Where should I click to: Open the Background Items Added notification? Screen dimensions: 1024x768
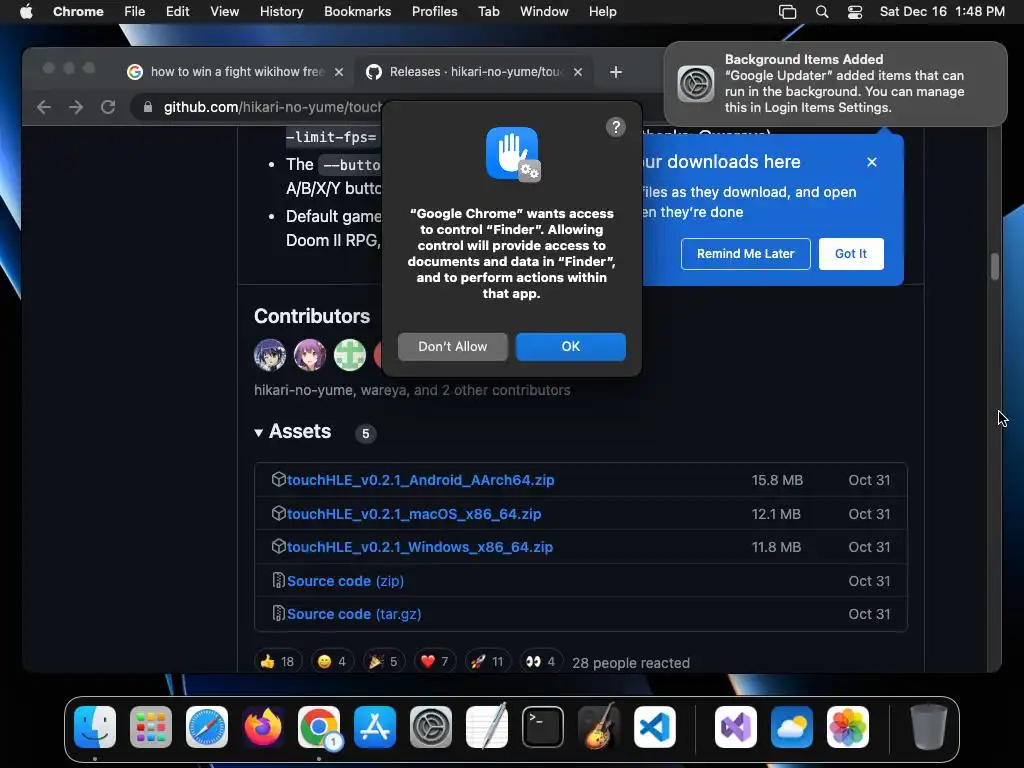click(835, 84)
